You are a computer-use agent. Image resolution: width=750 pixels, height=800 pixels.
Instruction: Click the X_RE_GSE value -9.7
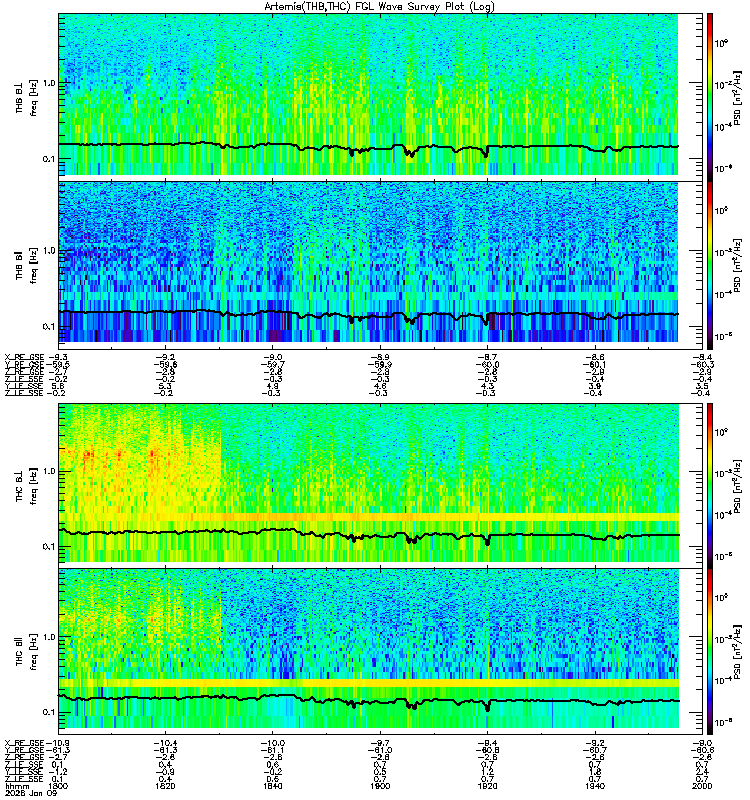coord(380,743)
